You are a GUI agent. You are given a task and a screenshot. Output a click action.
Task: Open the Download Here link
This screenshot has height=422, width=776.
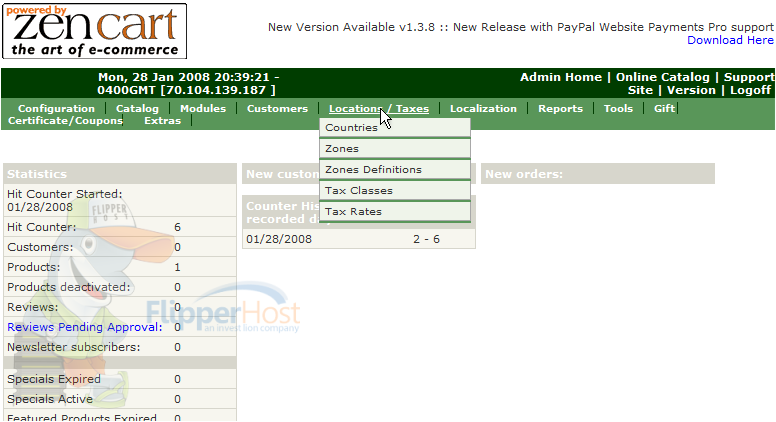[730, 41]
